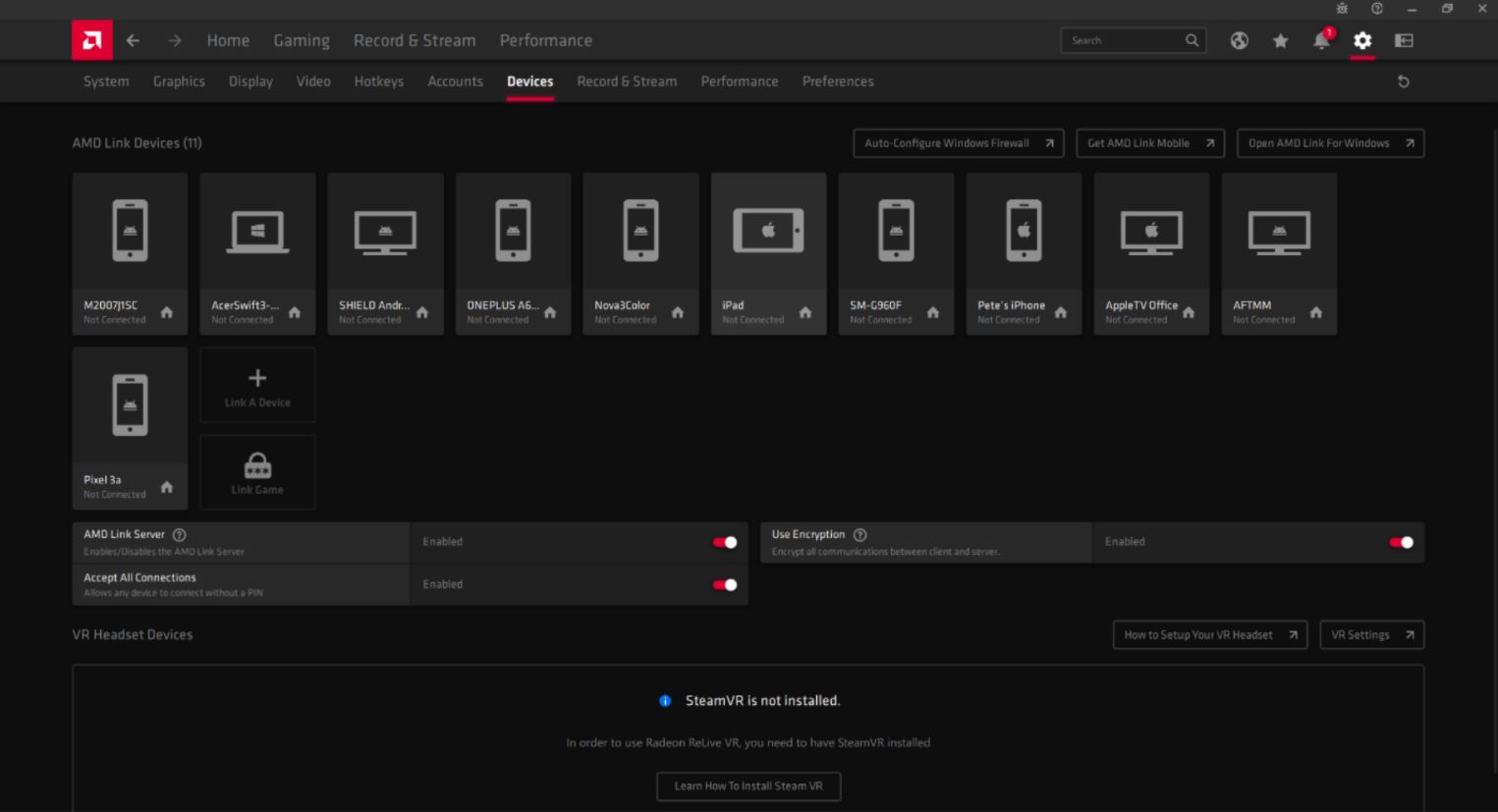Go forward with the right arrow
Viewport: 1498px width, 812px height.
pyautogui.click(x=175, y=40)
